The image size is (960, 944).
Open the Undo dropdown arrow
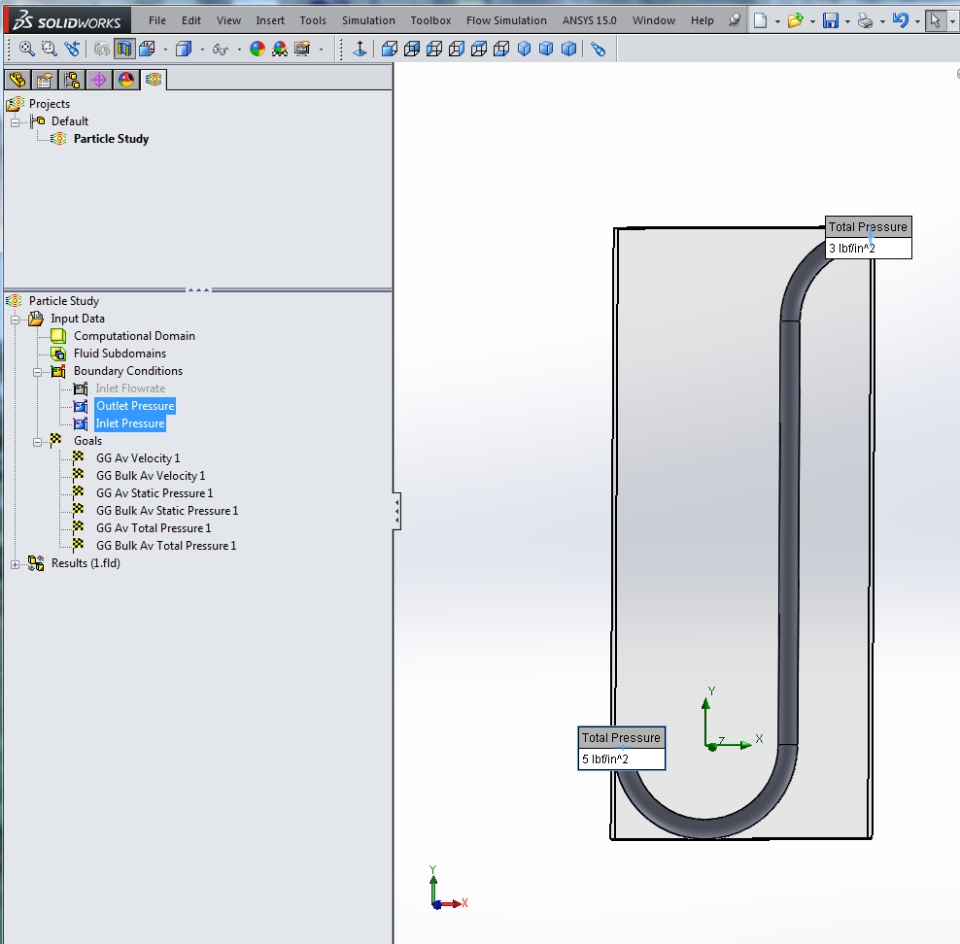(x=917, y=21)
